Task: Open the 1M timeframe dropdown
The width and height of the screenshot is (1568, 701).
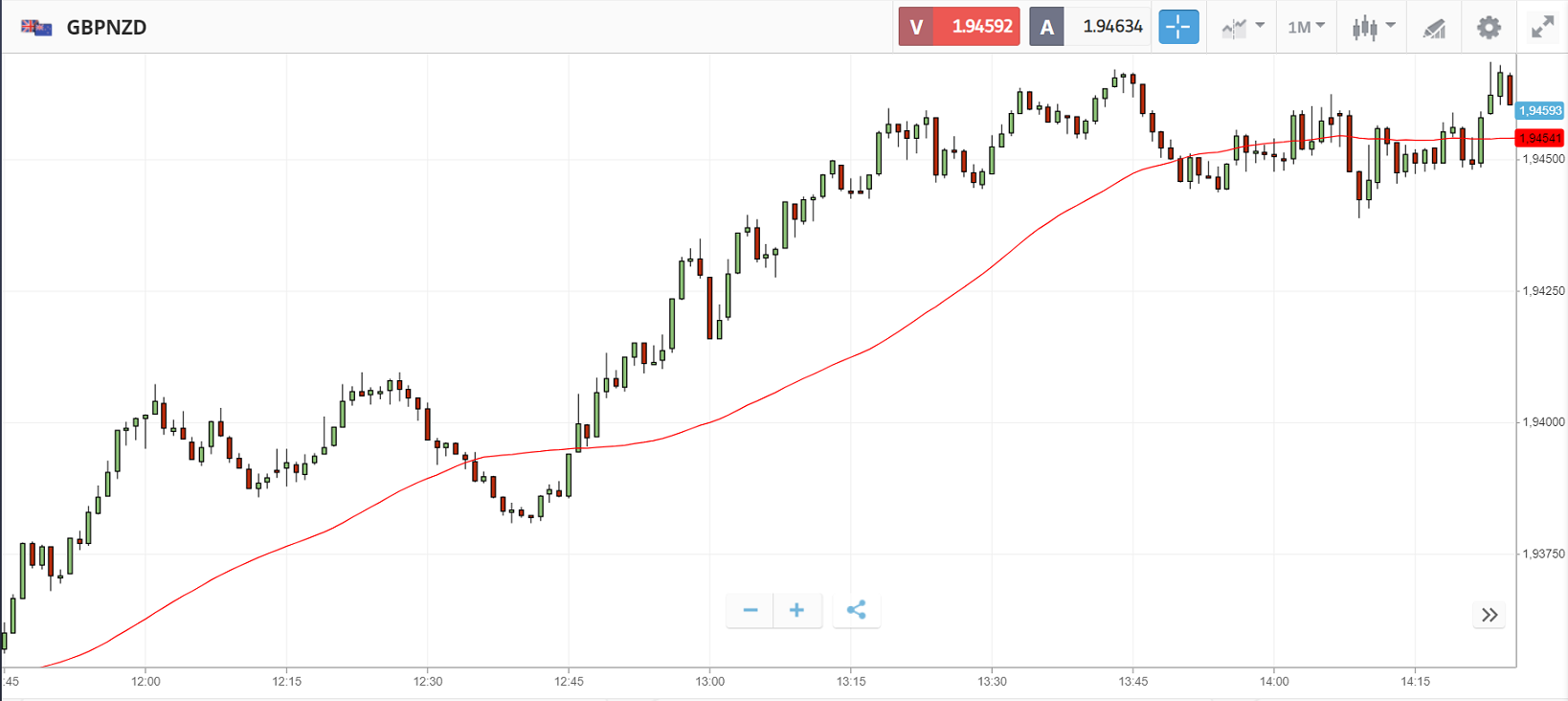Action: click(x=1306, y=27)
